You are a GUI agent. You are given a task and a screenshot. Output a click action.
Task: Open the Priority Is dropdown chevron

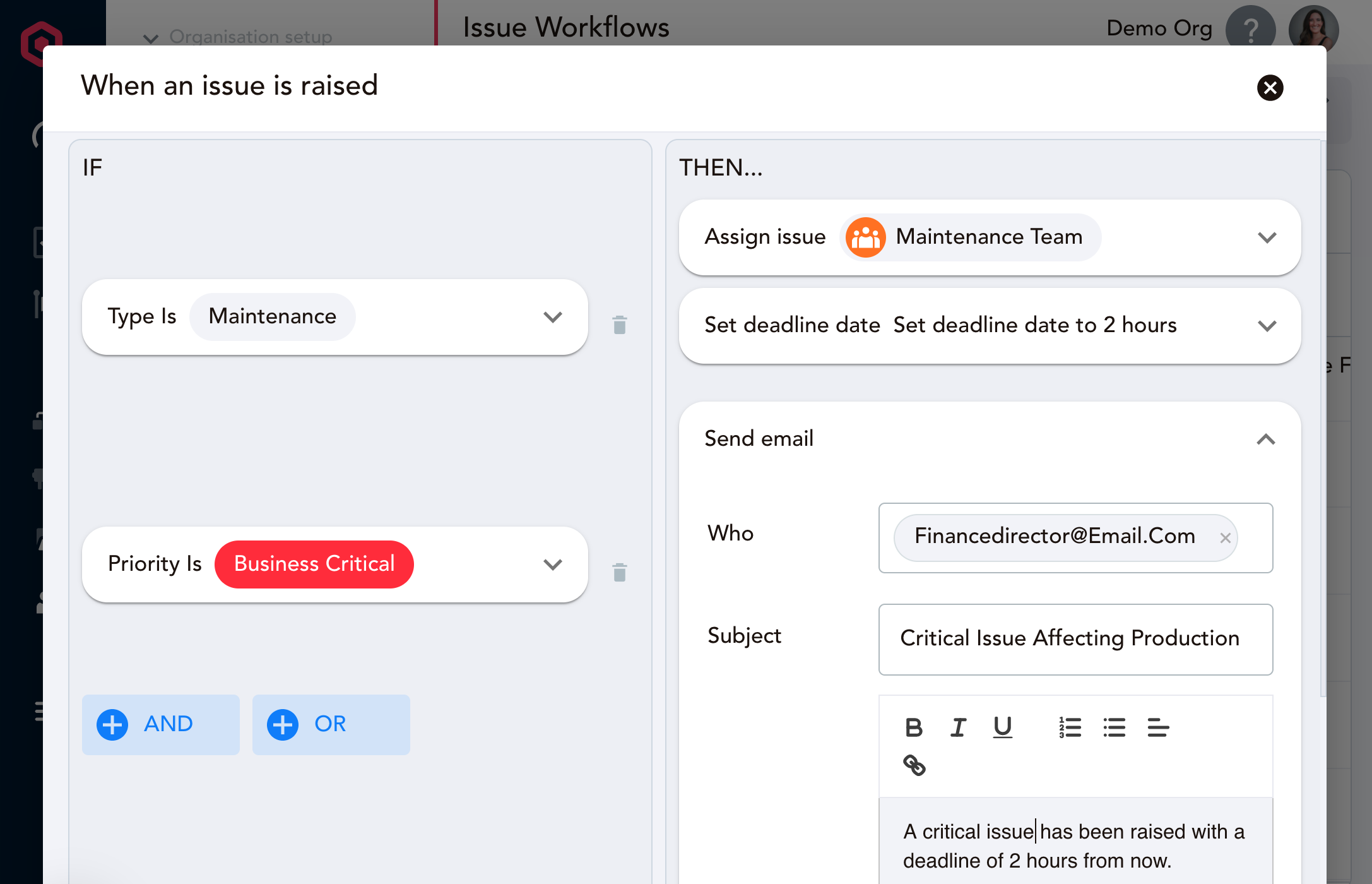553,564
